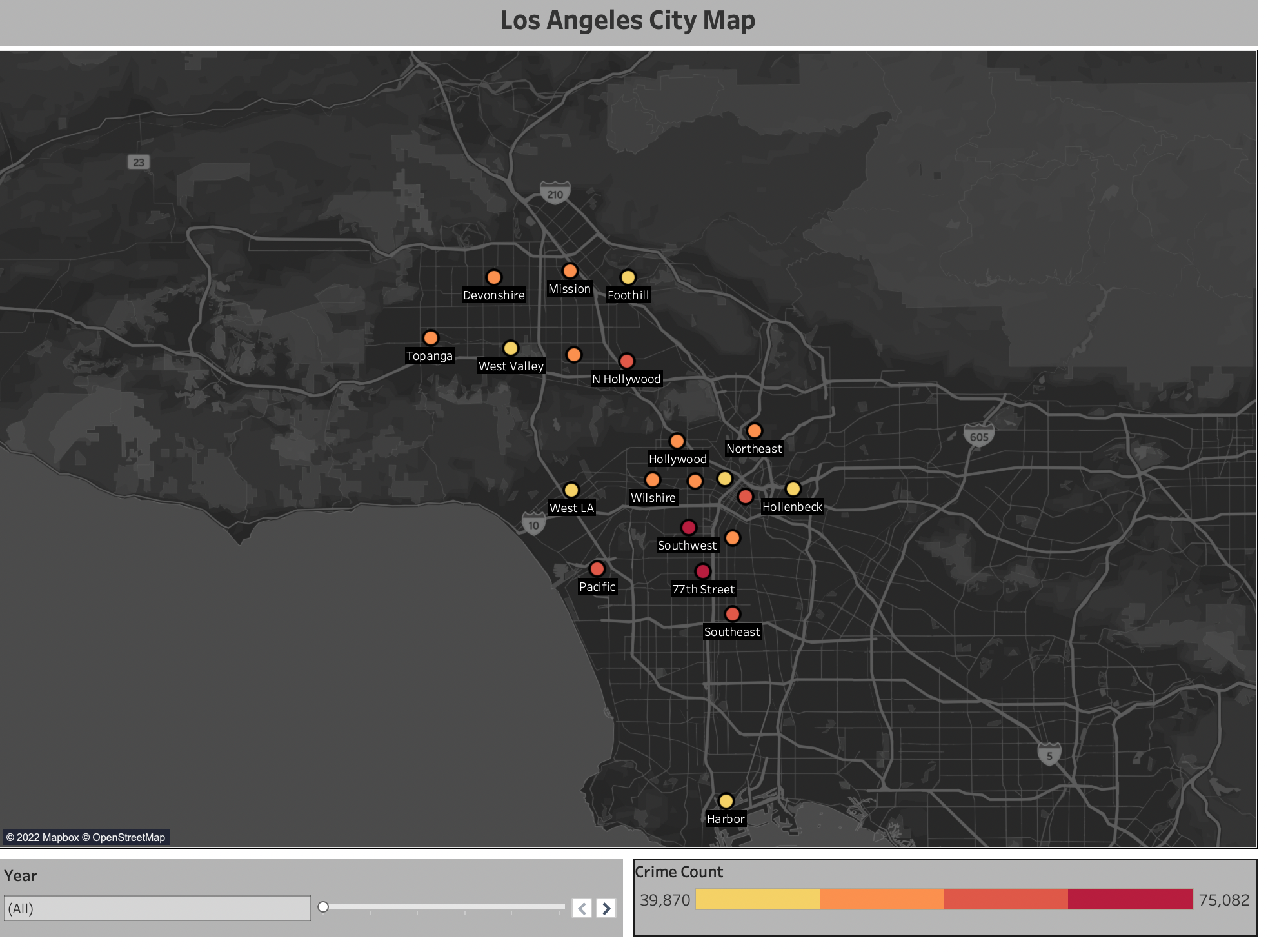Image resolution: width=1268 pixels, height=952 pixels.
Task: Click the Mission crime count dot
Action: pos(570,271)
